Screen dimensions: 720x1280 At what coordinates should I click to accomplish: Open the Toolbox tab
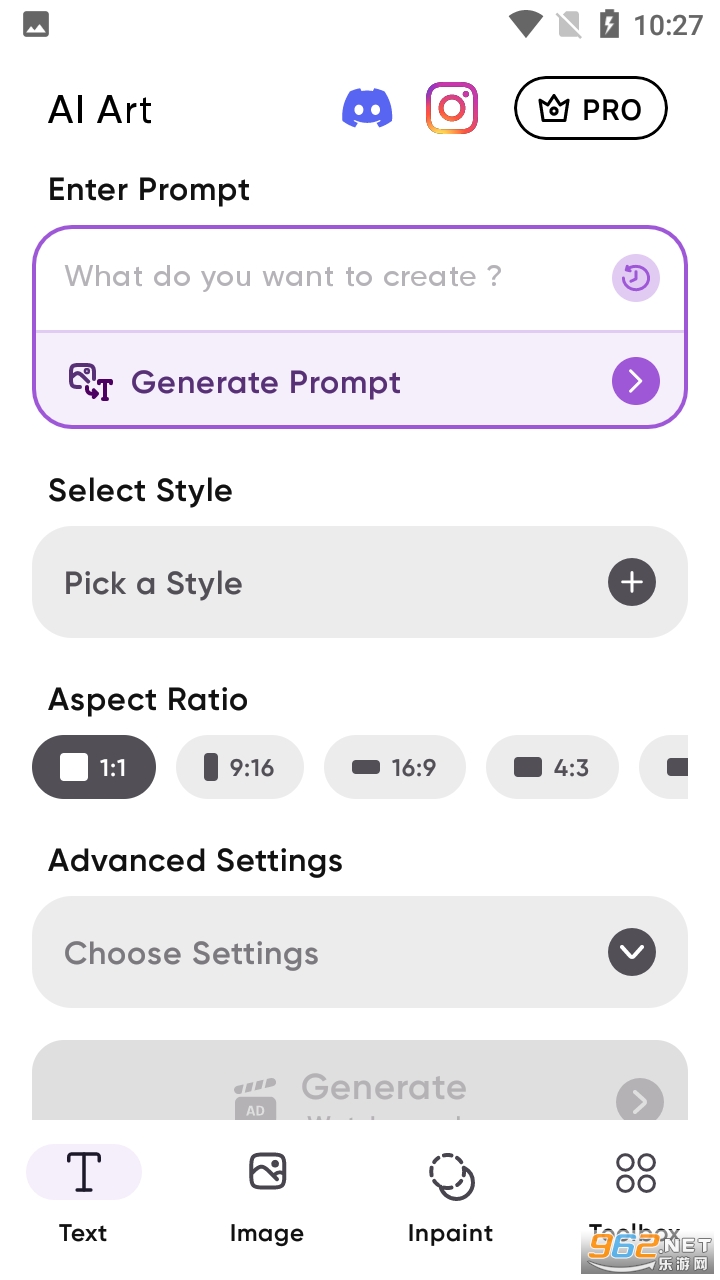pyautogui.click(x=635, y=1190)
